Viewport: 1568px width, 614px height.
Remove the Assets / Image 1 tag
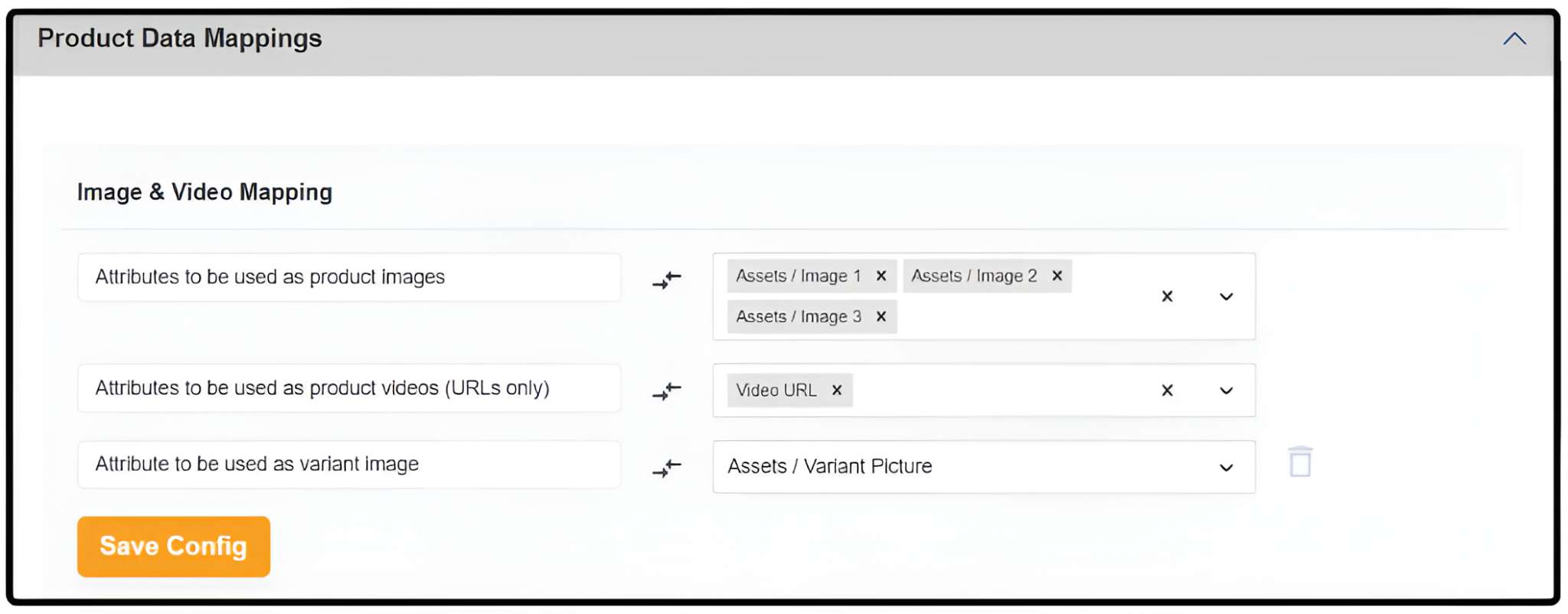tap(881, 276)
